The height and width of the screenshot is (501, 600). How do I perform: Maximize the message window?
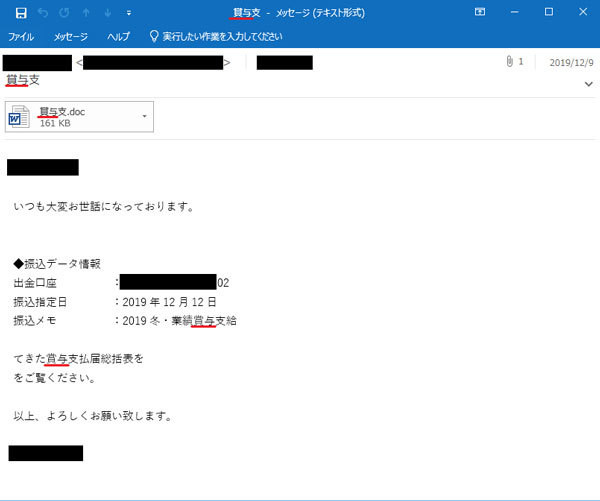coord(549,12)
